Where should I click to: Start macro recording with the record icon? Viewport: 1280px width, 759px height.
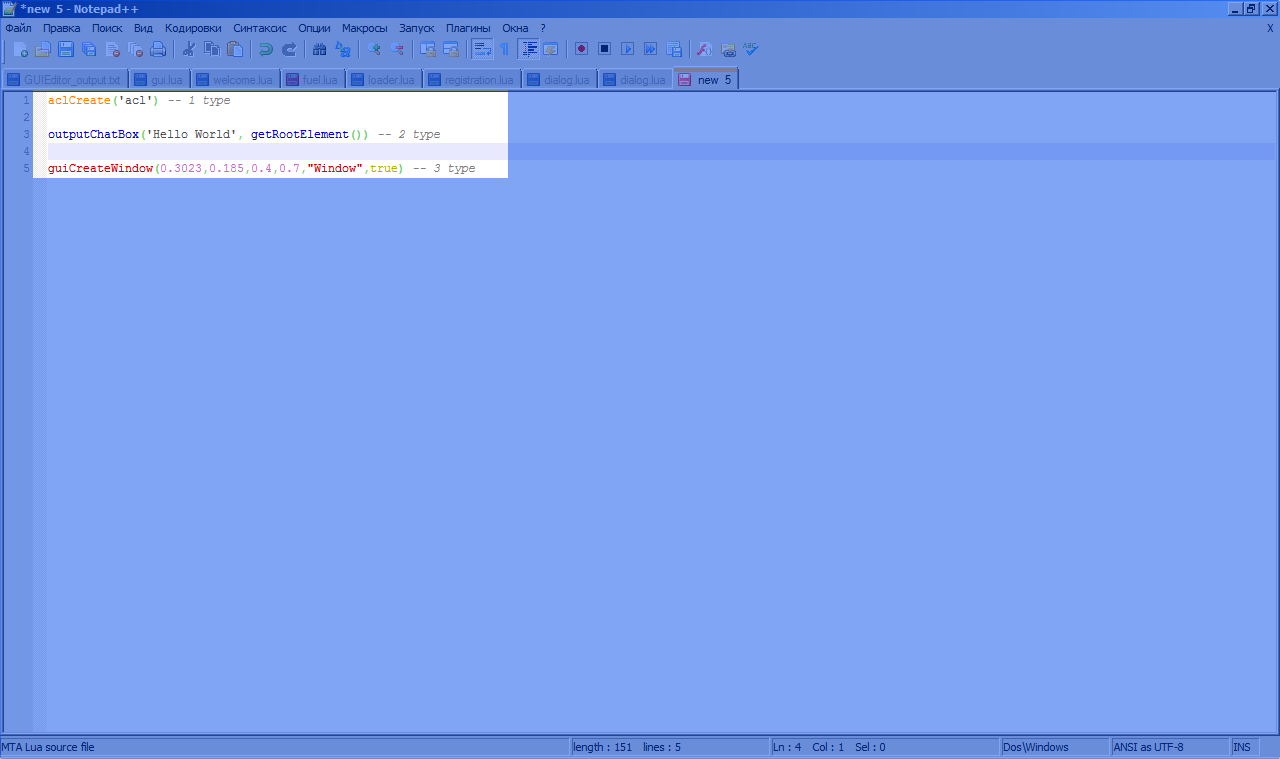tap(581, 49)
